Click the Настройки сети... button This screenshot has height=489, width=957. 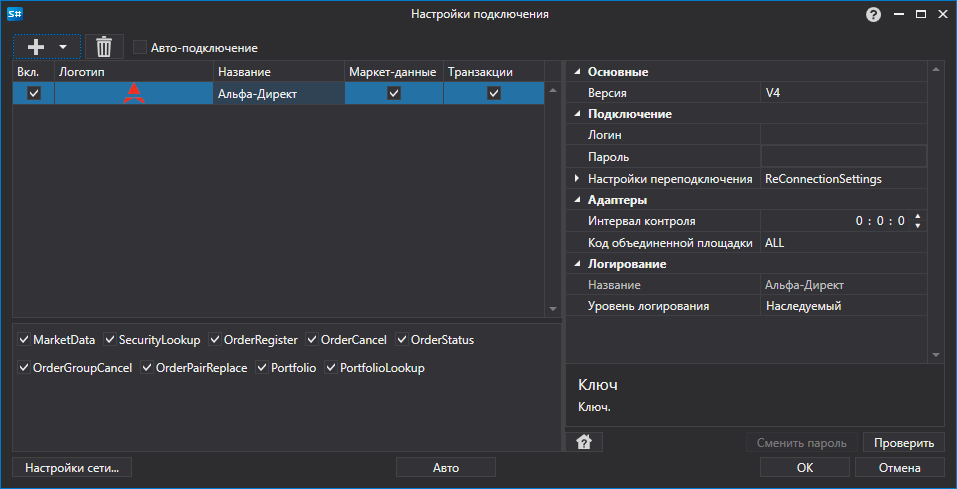tap(72, 468)
